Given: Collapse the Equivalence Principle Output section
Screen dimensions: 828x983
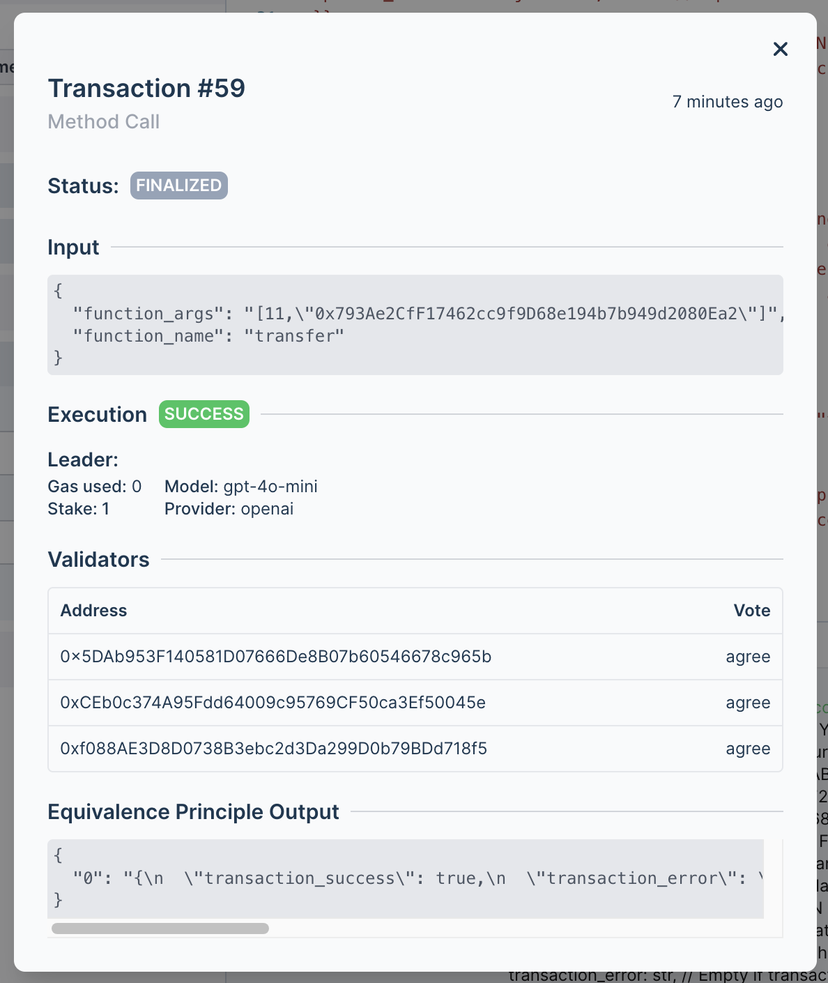Looking at the screenshot, I should 194,811.
